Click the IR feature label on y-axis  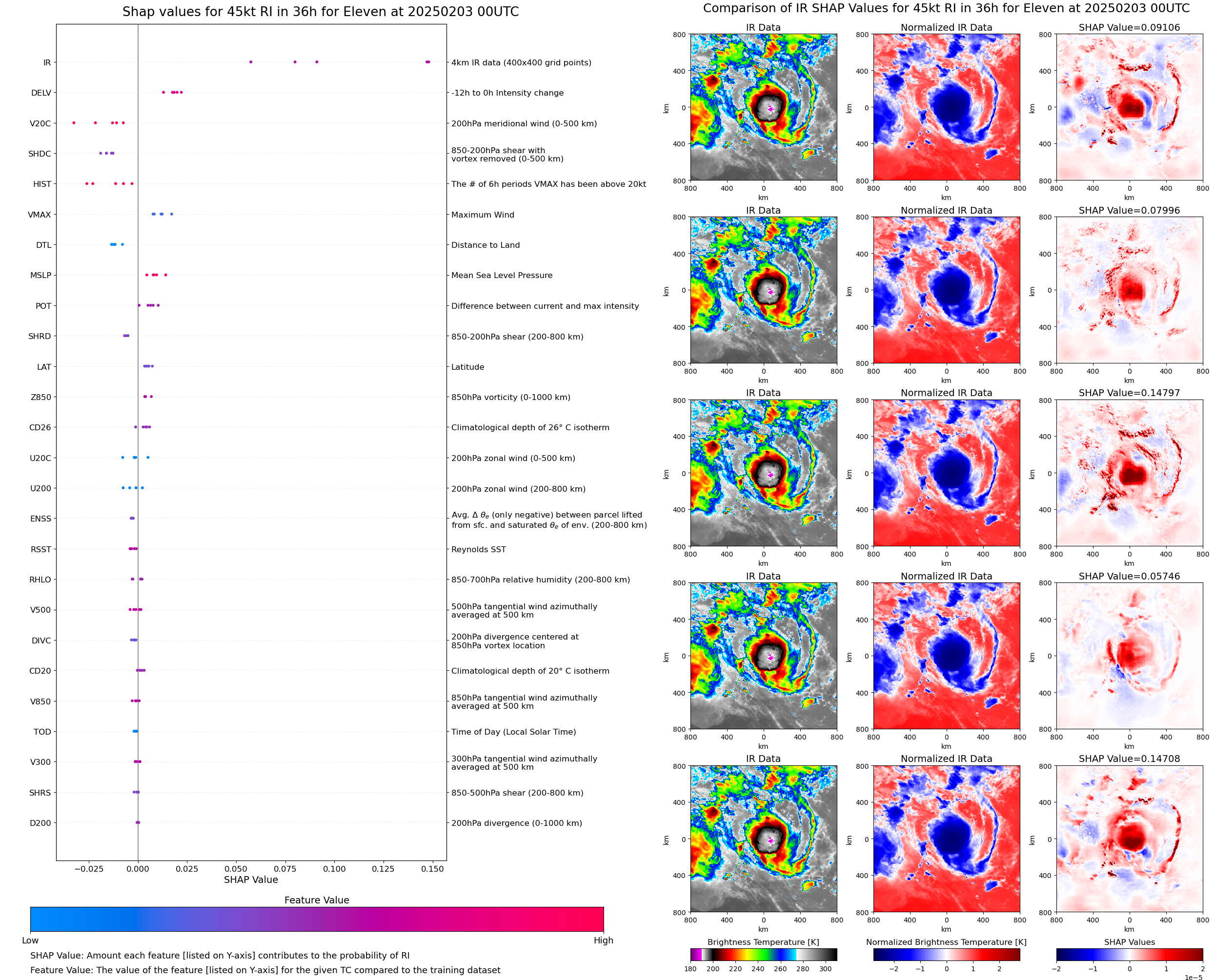pos(47,62)
